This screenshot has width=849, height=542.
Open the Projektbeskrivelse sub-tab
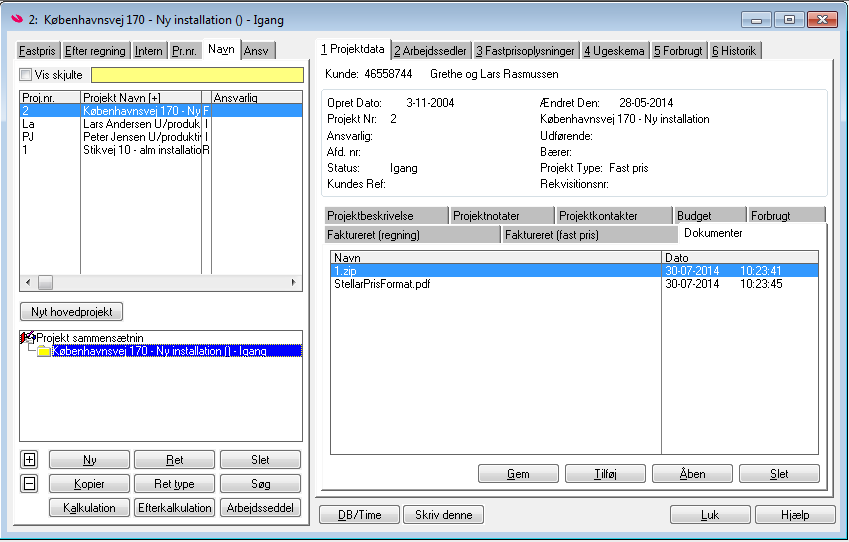387,216
